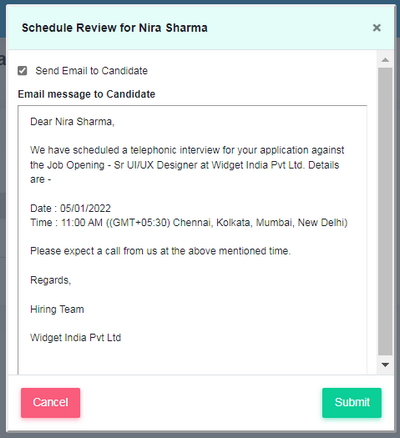Submit the scheduled review
This screenshot has width=400, height=438.
pos(352,402)
